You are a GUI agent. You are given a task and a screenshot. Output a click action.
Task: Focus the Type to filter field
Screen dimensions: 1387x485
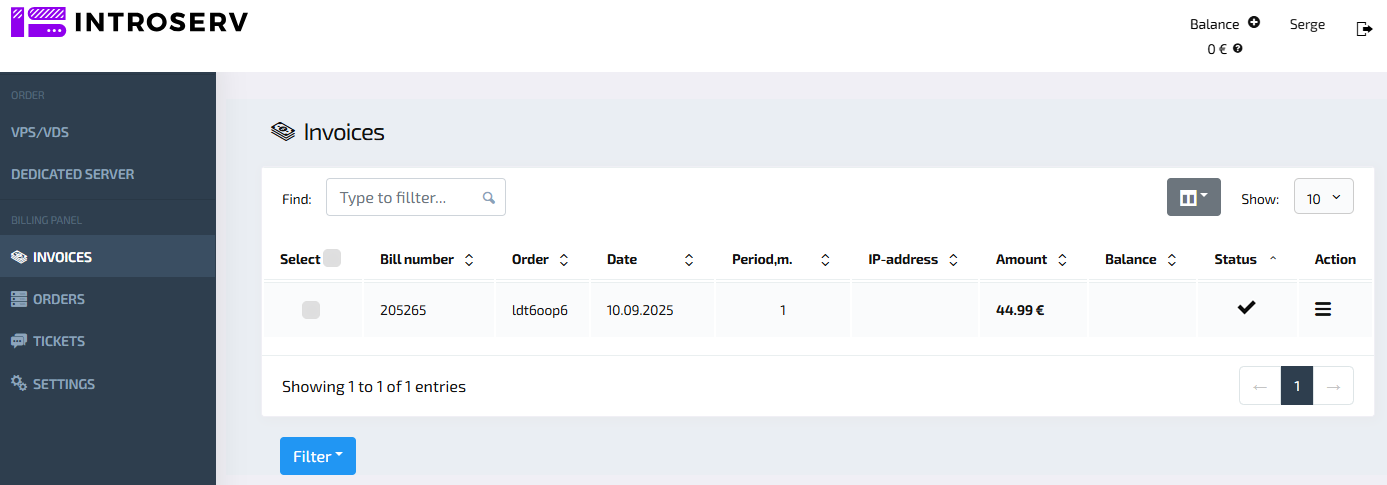click(x=416, y=197)
